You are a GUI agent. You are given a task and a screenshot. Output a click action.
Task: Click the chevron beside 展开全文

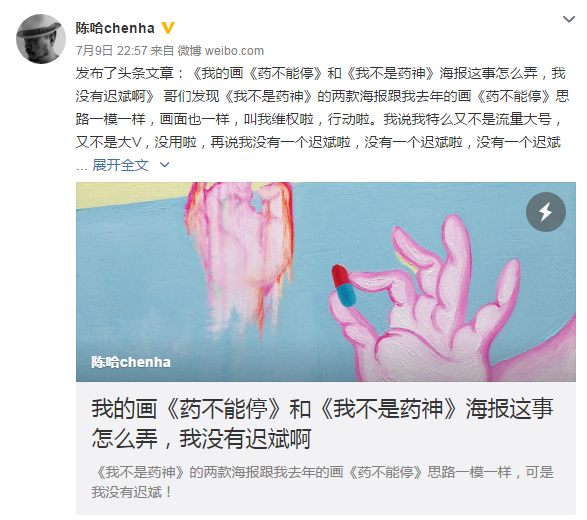pos(165,165)
